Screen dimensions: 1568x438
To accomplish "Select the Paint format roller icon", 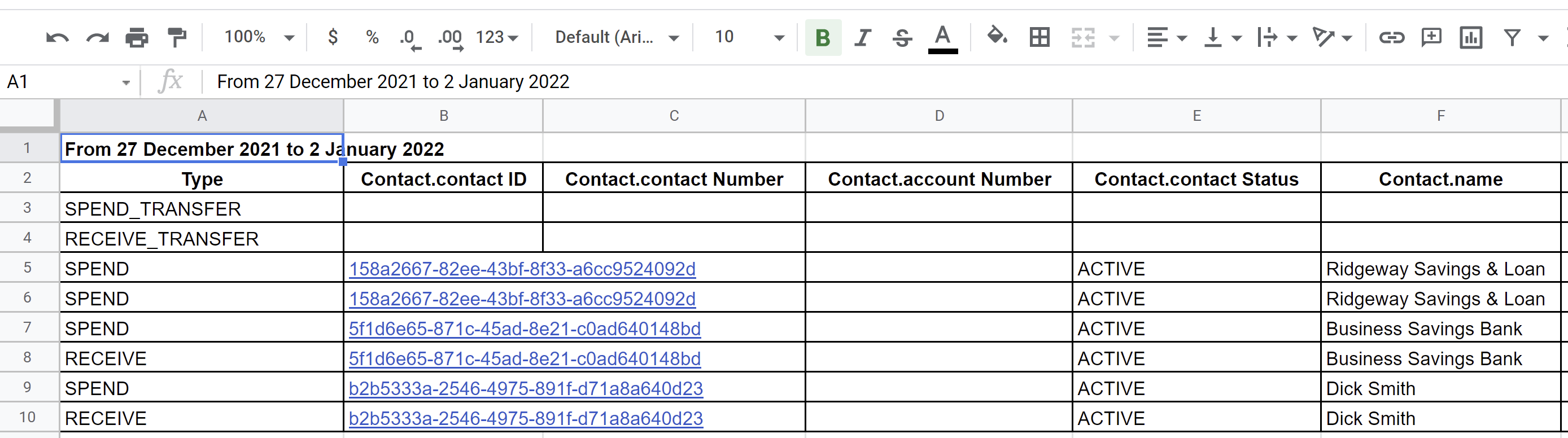I will coord(177,38).
